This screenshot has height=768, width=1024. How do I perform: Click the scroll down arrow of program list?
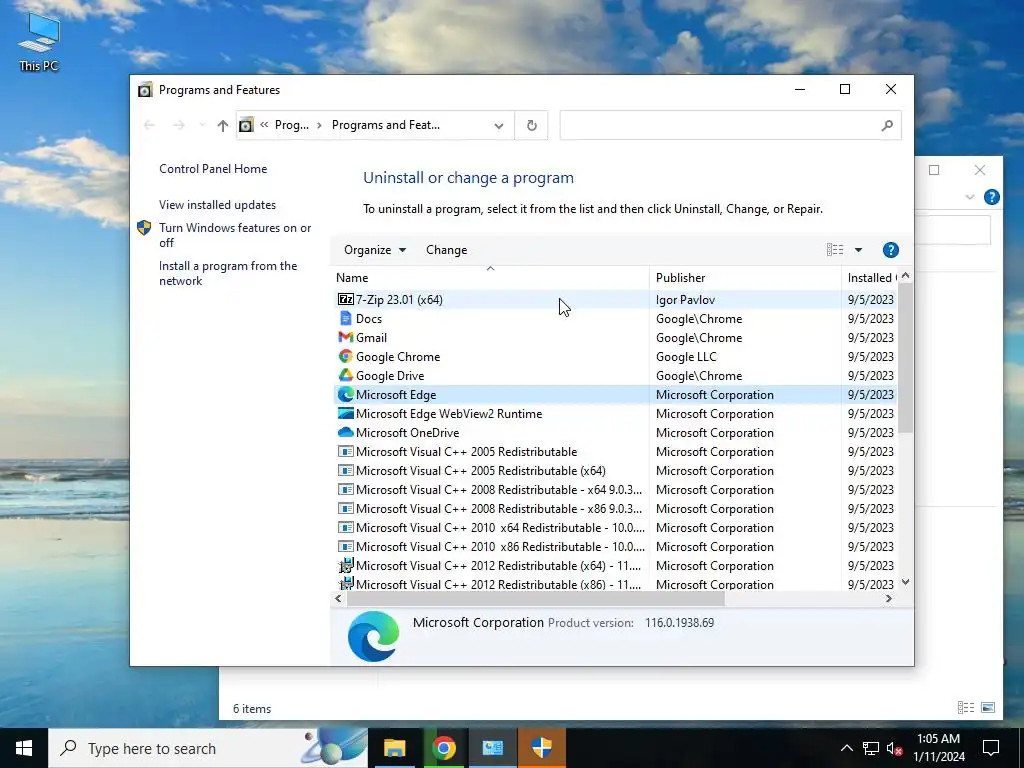905,582
